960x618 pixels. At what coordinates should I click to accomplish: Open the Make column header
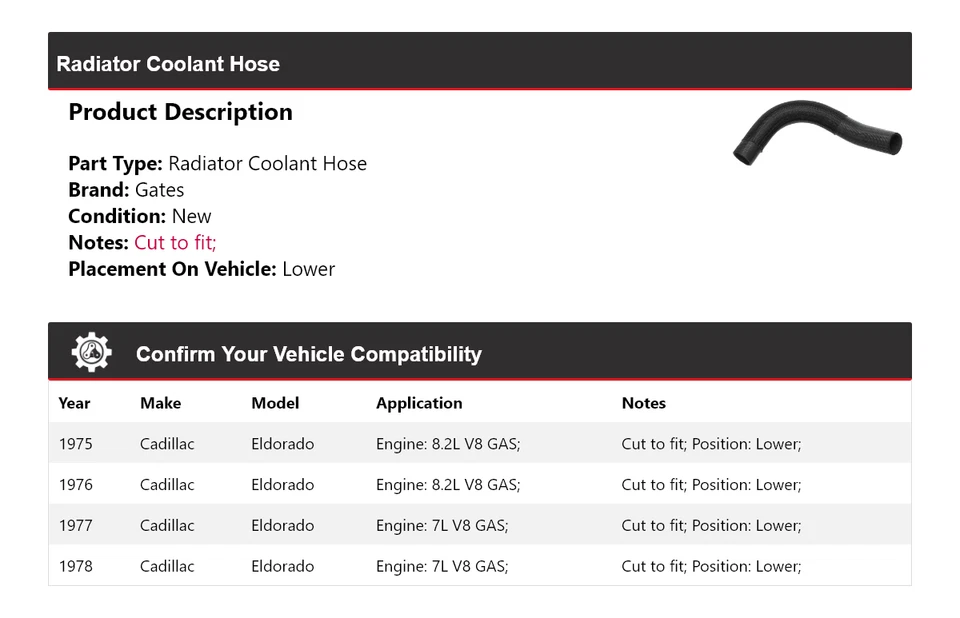click(160, 403)
